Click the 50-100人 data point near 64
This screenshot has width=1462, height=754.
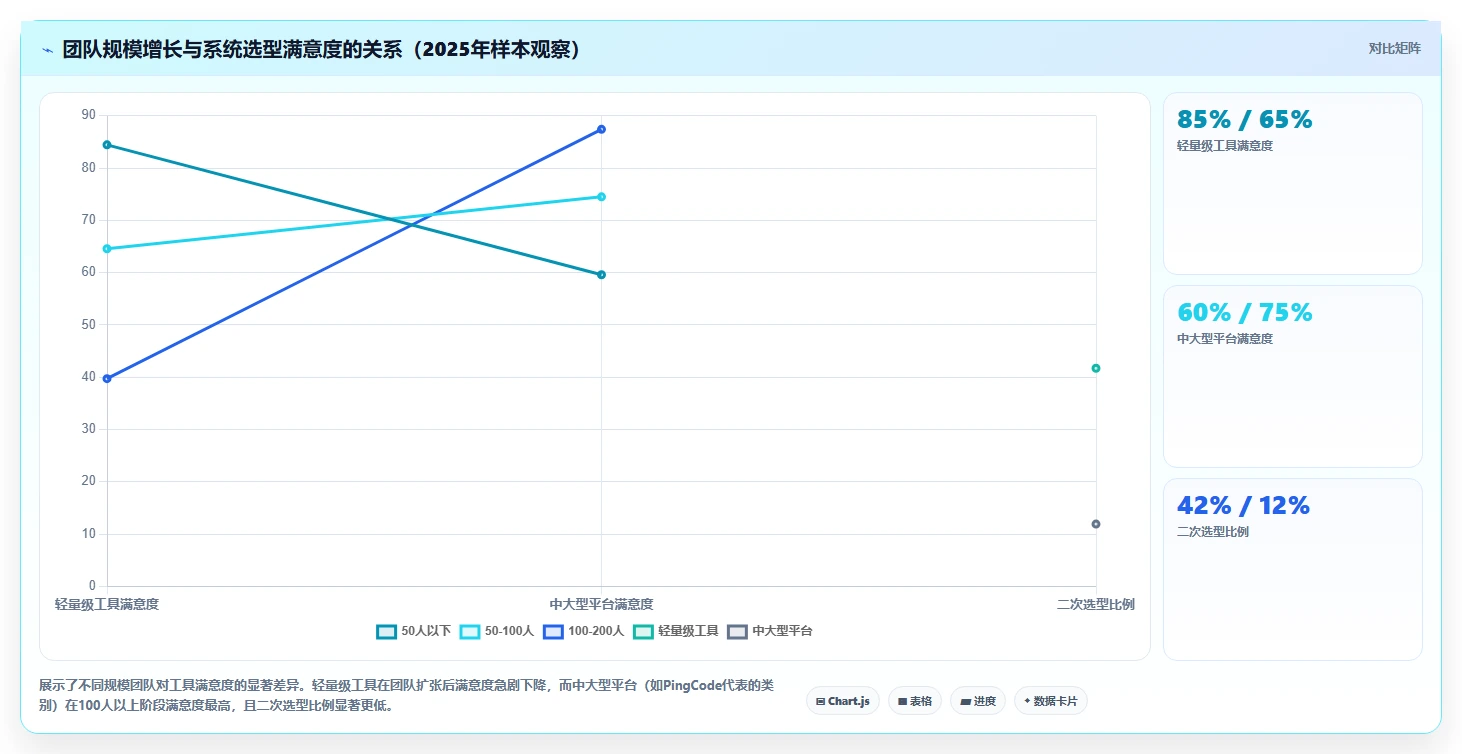coord(107,249)
